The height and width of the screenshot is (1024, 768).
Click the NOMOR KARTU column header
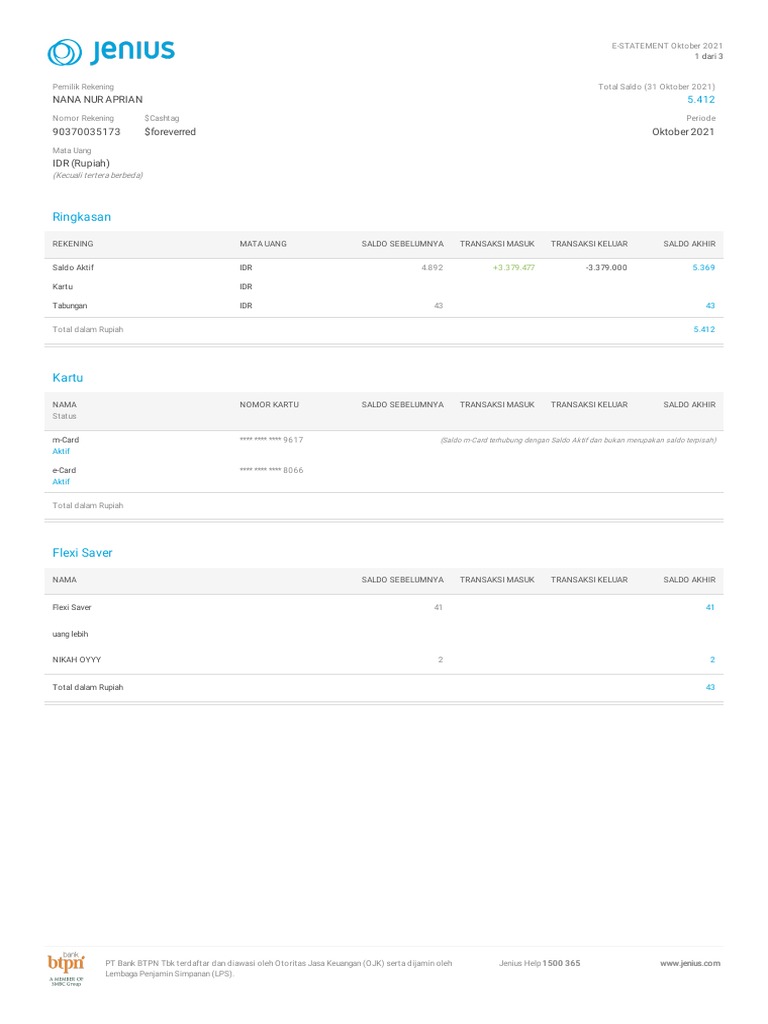click(x=269, y=405)
